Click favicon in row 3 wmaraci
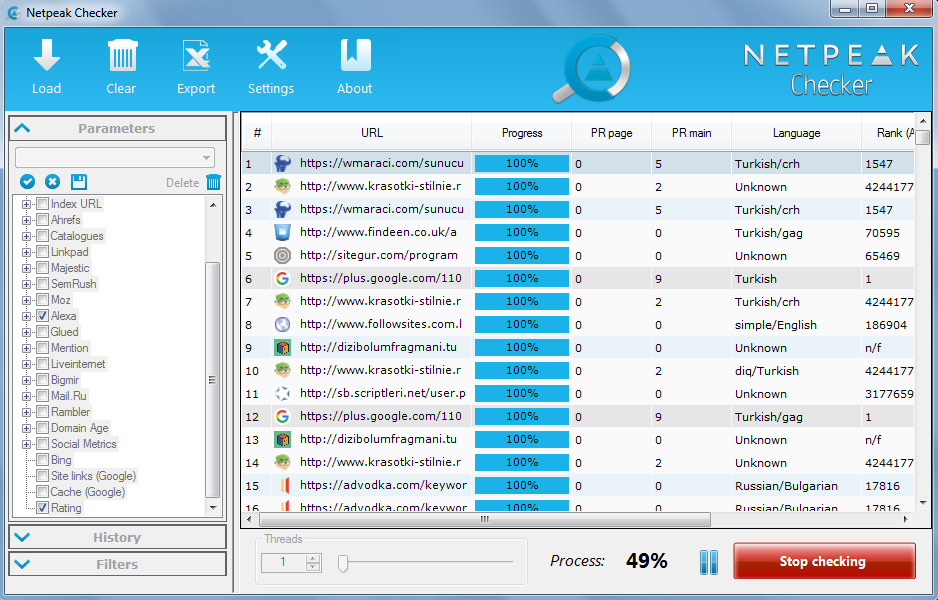 pyautogui.click(x=282, y=209)
